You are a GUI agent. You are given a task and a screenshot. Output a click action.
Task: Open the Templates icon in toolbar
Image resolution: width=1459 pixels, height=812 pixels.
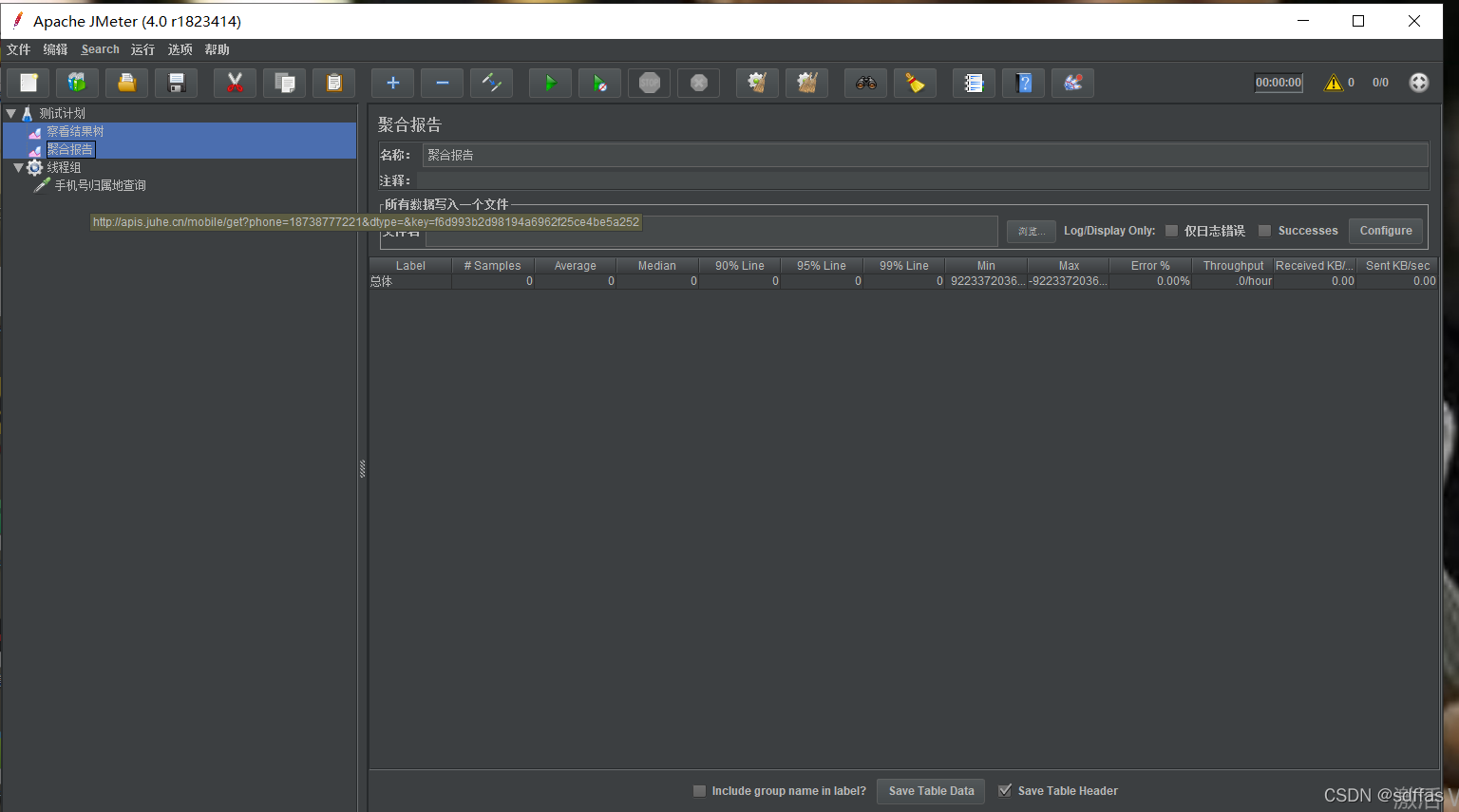[x=77, y=83]
